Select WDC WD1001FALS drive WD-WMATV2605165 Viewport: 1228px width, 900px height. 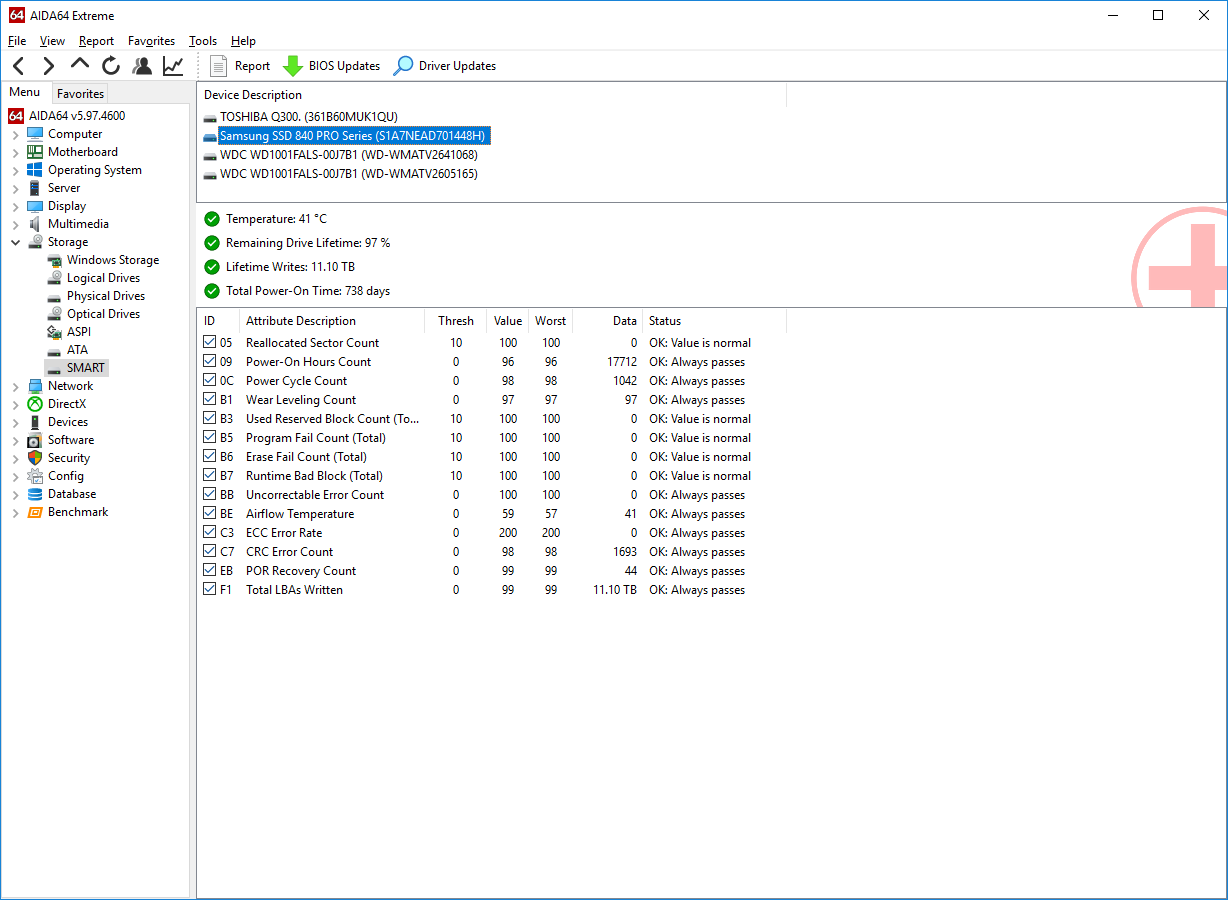(348, 174)
